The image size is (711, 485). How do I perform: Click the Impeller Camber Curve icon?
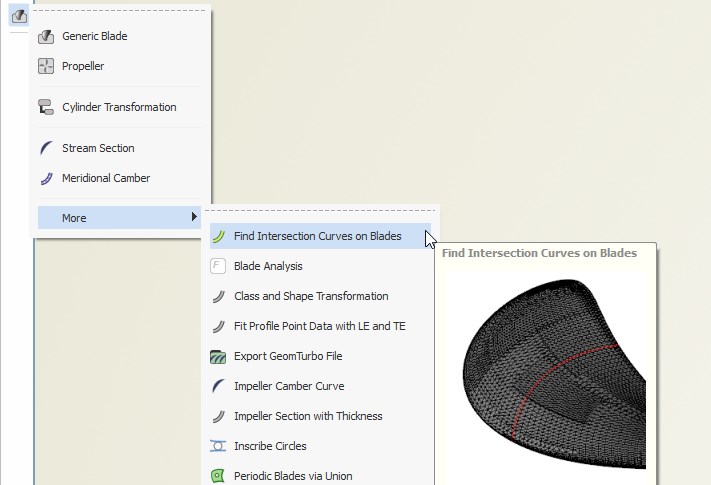point(218,386)
